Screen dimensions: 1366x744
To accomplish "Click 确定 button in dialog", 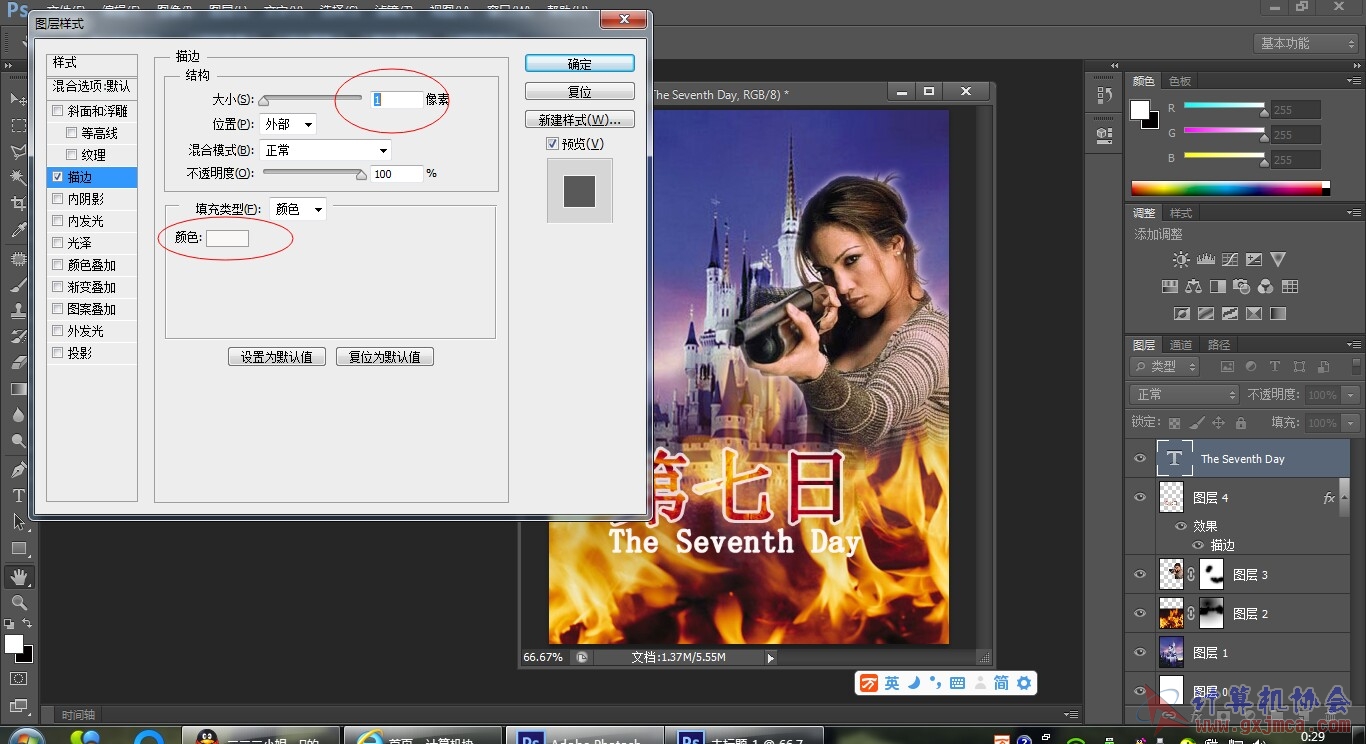I will pos(580,63).
